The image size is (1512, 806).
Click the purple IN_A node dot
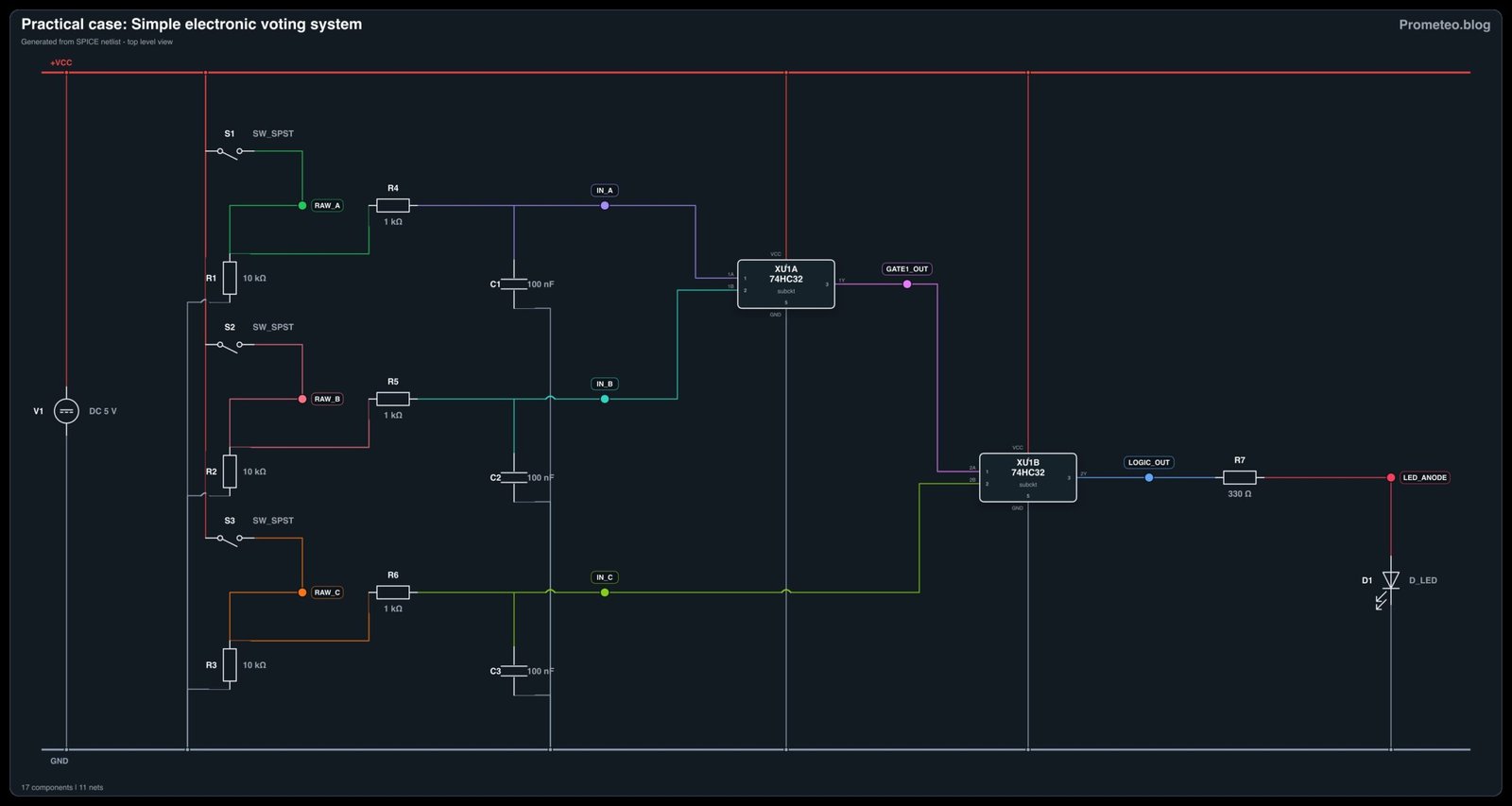605,205
